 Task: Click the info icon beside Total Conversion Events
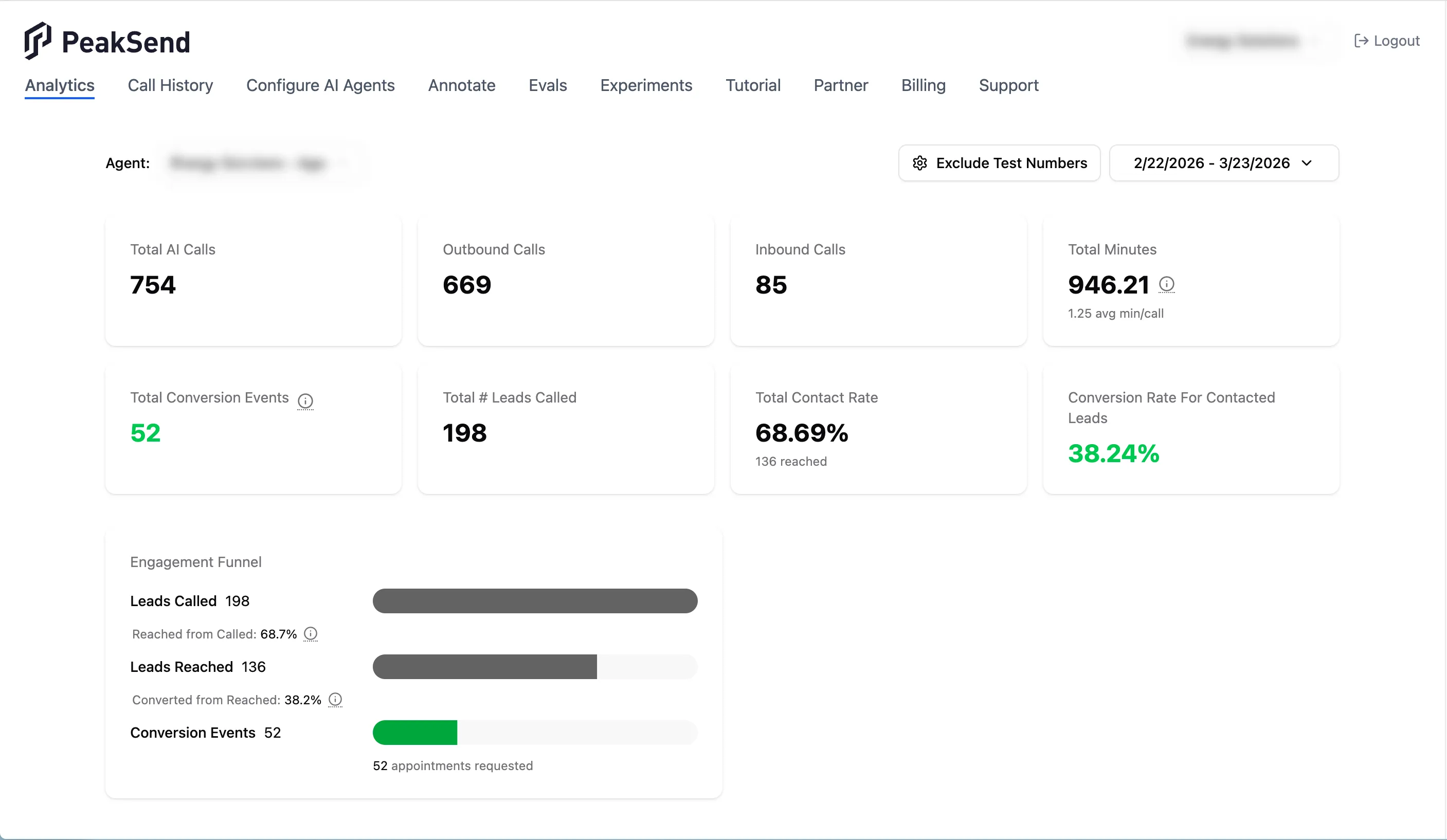(x=305, y=401)
